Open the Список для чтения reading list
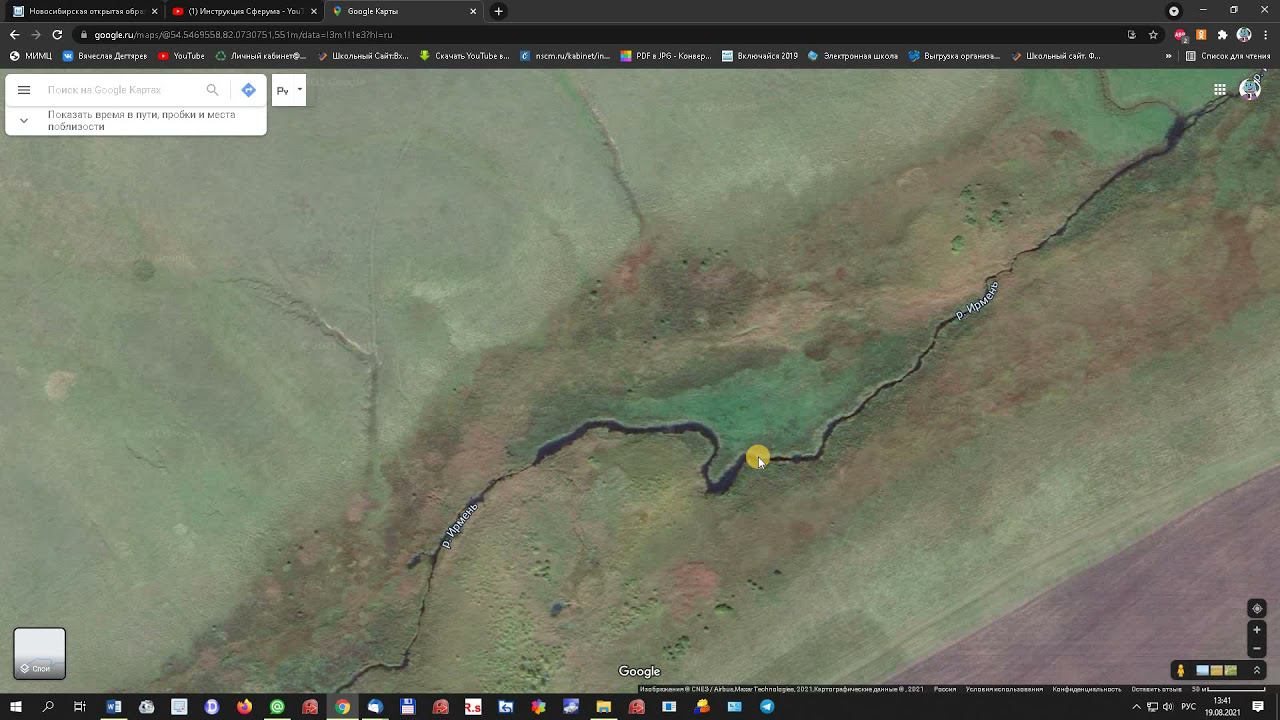 pyautogui.click(x=1228, y=56)
